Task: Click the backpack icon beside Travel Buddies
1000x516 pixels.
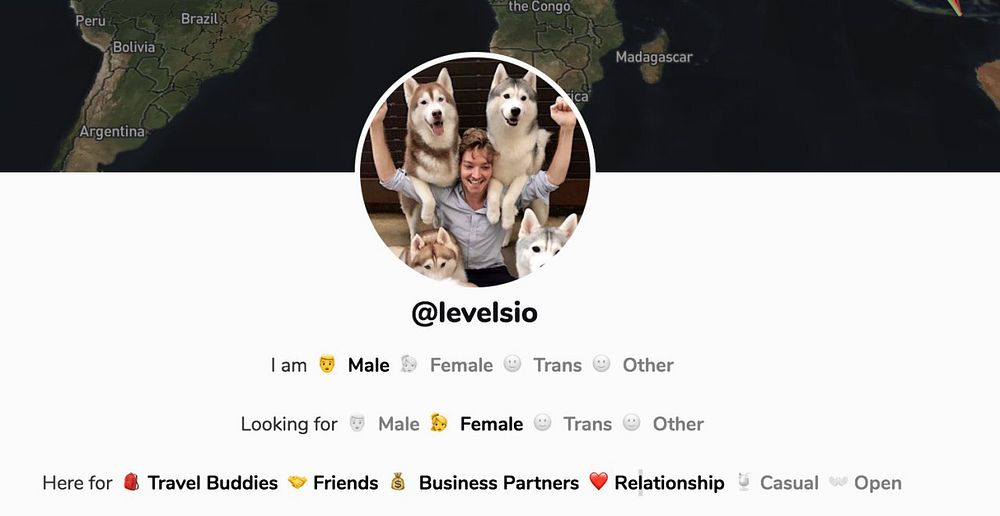Action: point(131,482)
